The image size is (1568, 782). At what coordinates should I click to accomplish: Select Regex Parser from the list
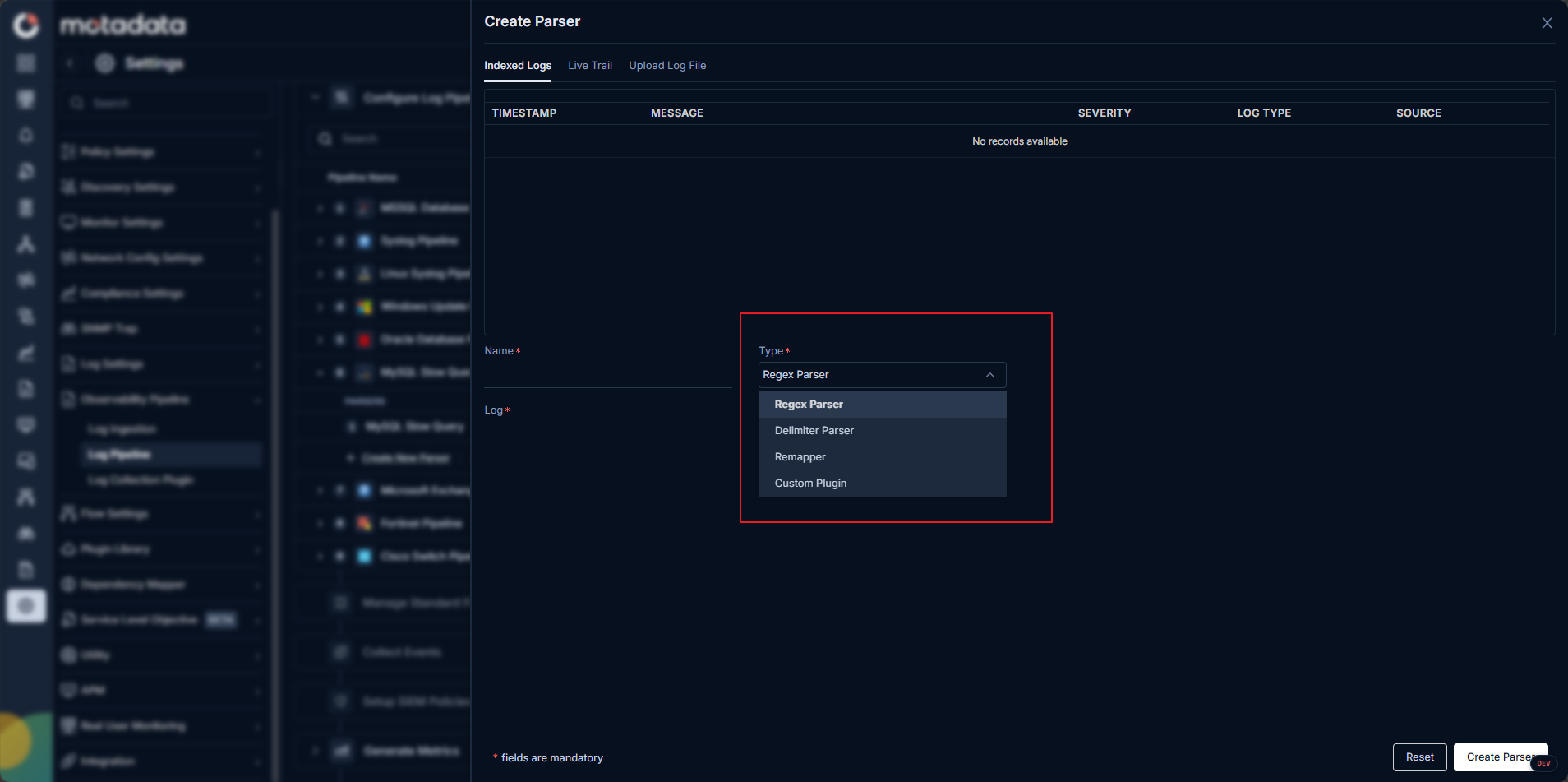point(882,405)
